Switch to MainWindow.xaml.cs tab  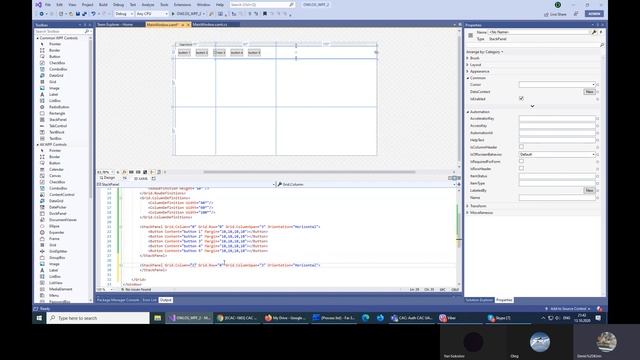[210, 24]
